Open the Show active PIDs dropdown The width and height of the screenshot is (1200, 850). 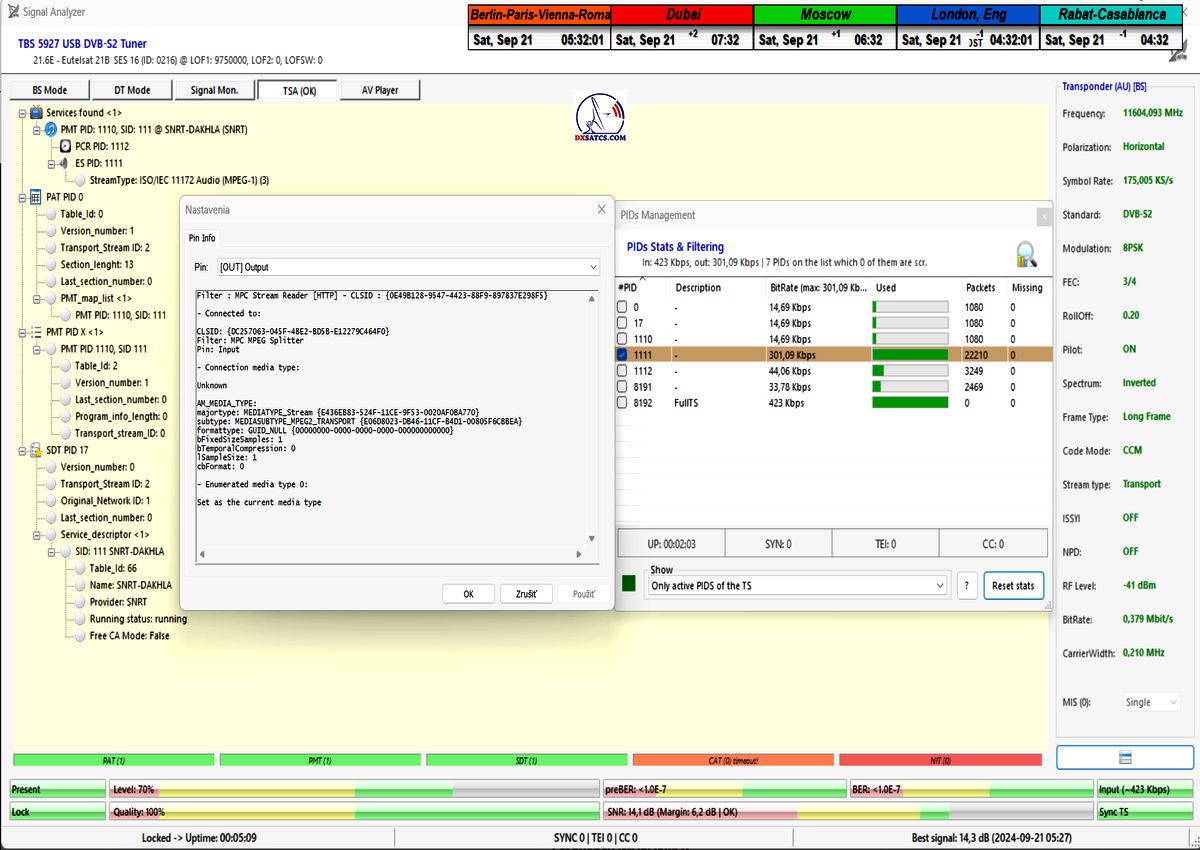797,585
